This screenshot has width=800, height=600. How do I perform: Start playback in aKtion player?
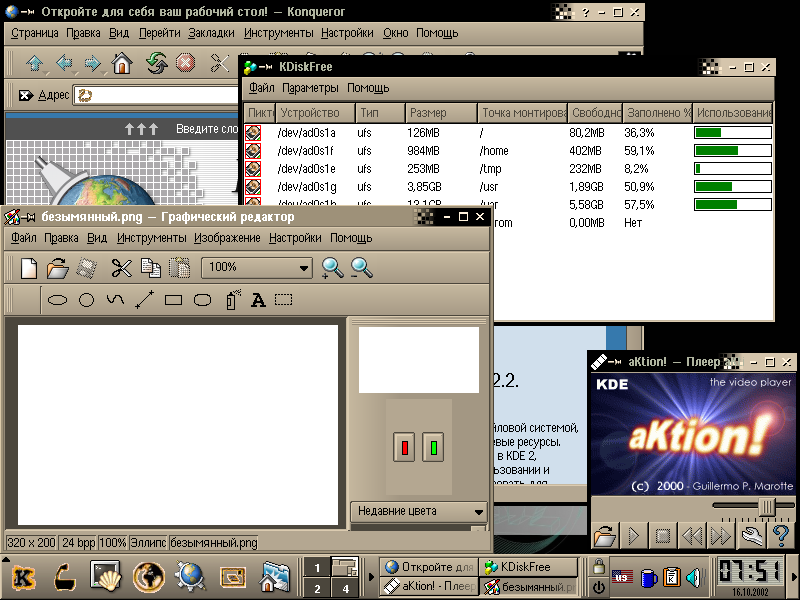[634, 536]
